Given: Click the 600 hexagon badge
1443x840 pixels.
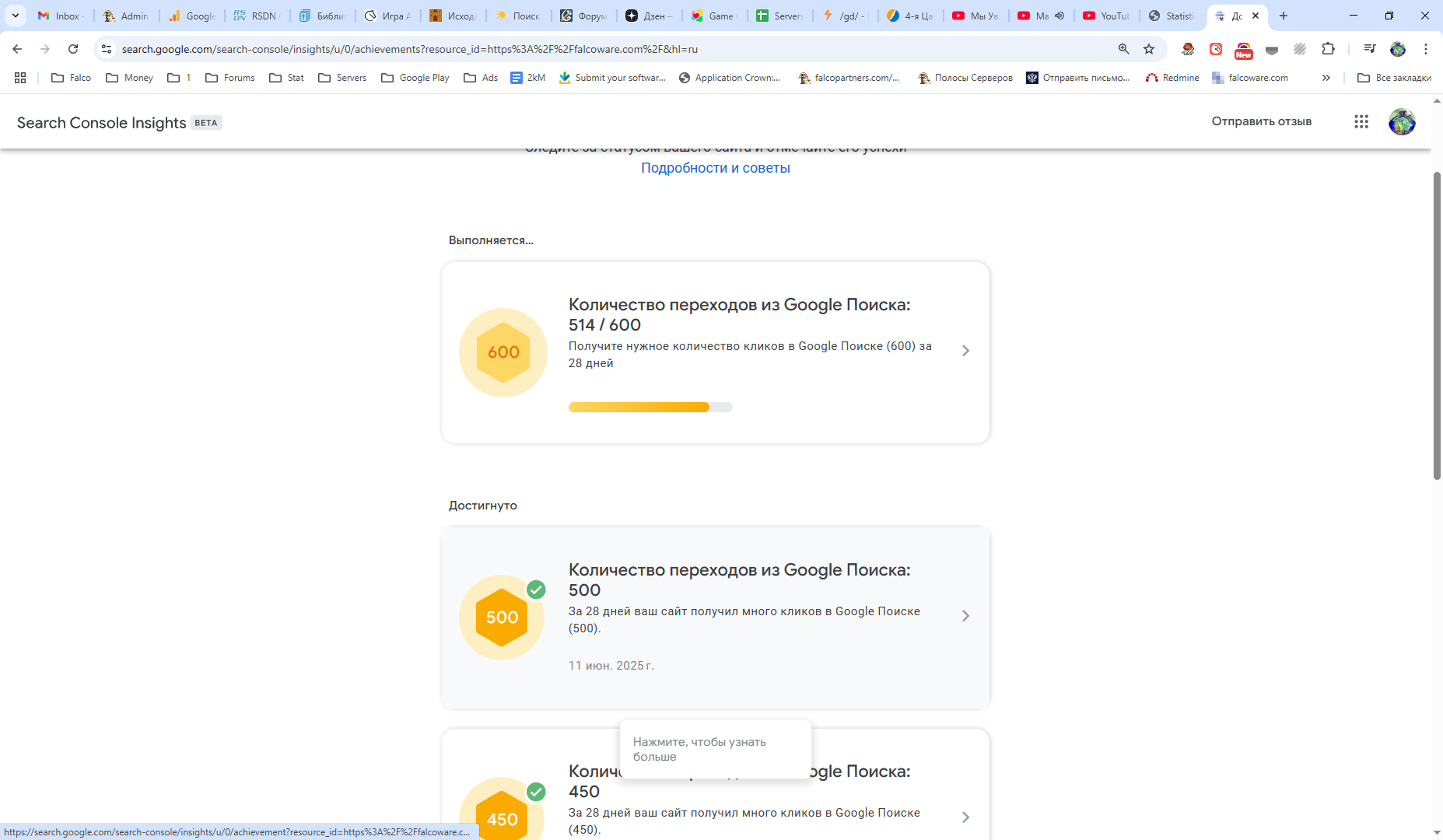Looking at the screenshot, I should [503, 352].
